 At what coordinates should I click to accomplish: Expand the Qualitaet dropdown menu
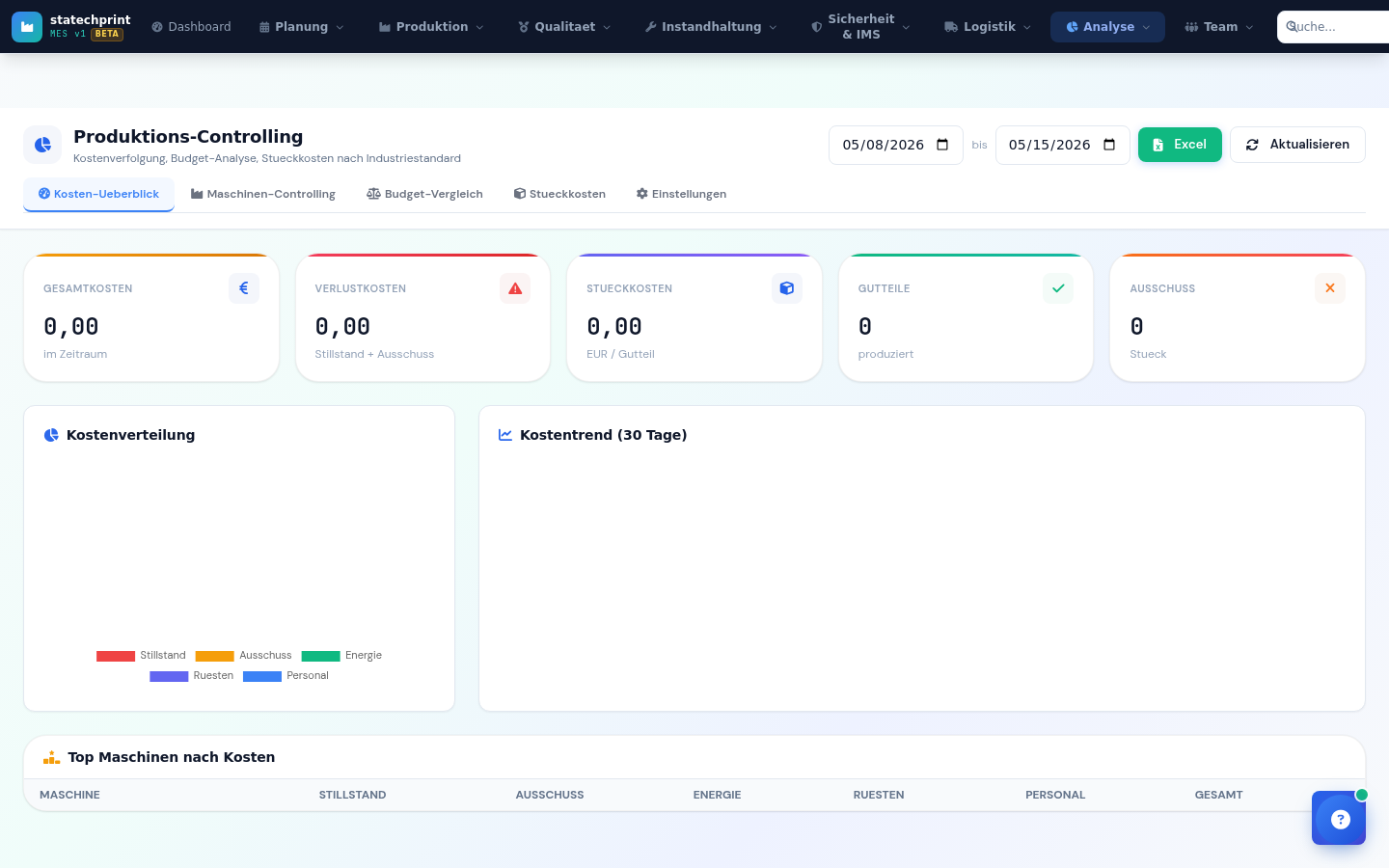tap(564, 27)
